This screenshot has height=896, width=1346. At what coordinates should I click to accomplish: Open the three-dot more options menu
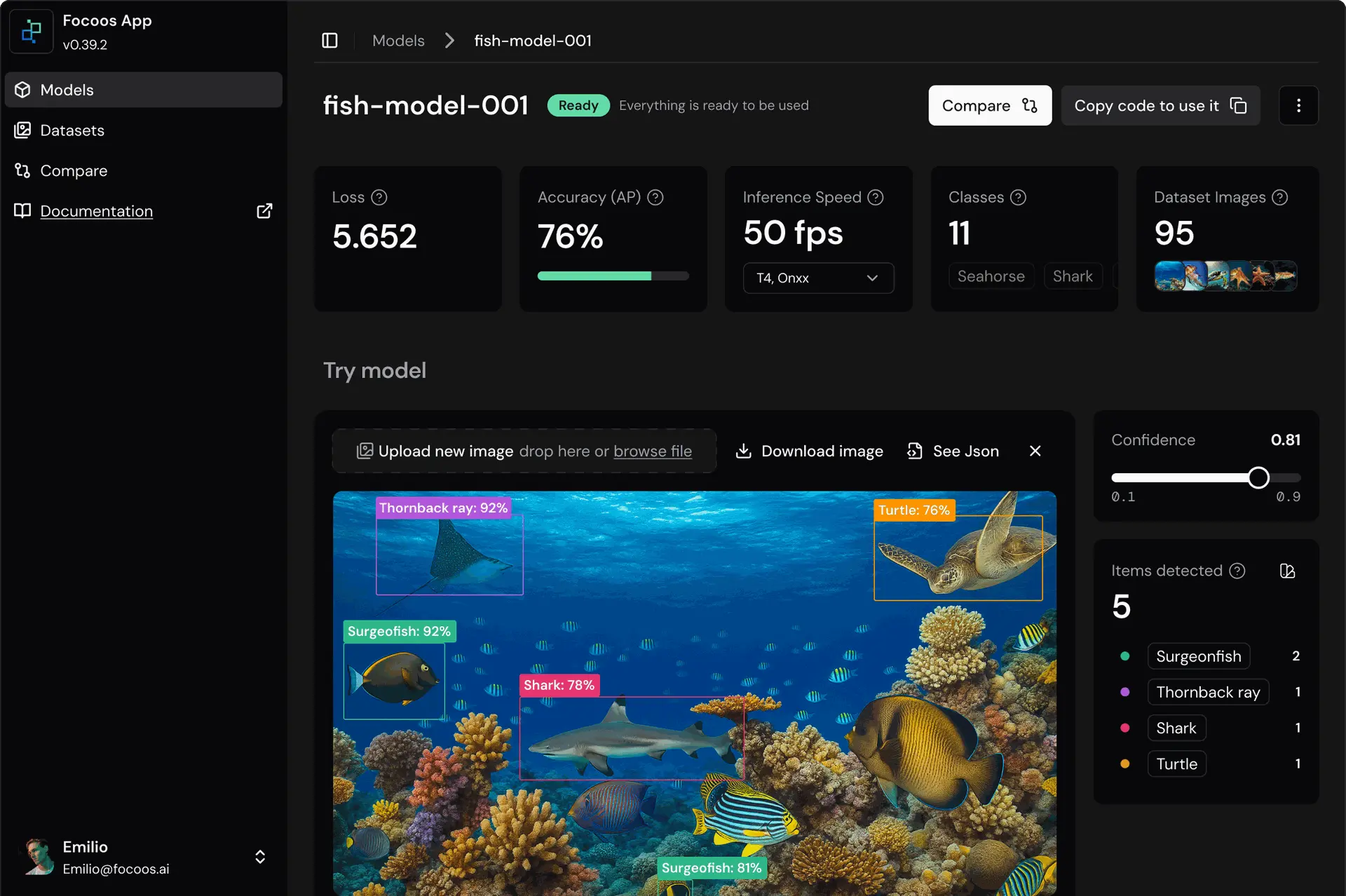coord(1298,105)
